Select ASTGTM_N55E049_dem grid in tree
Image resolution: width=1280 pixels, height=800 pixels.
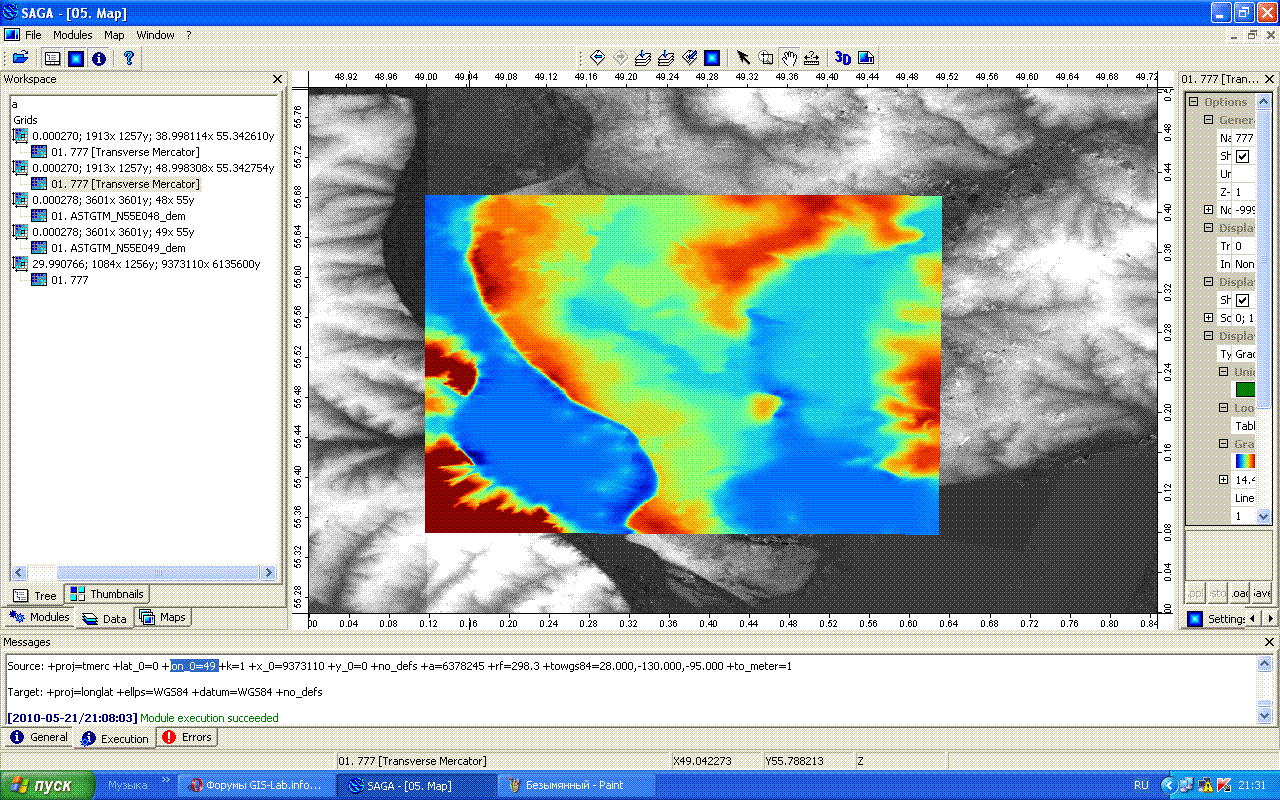click(117, 248)
